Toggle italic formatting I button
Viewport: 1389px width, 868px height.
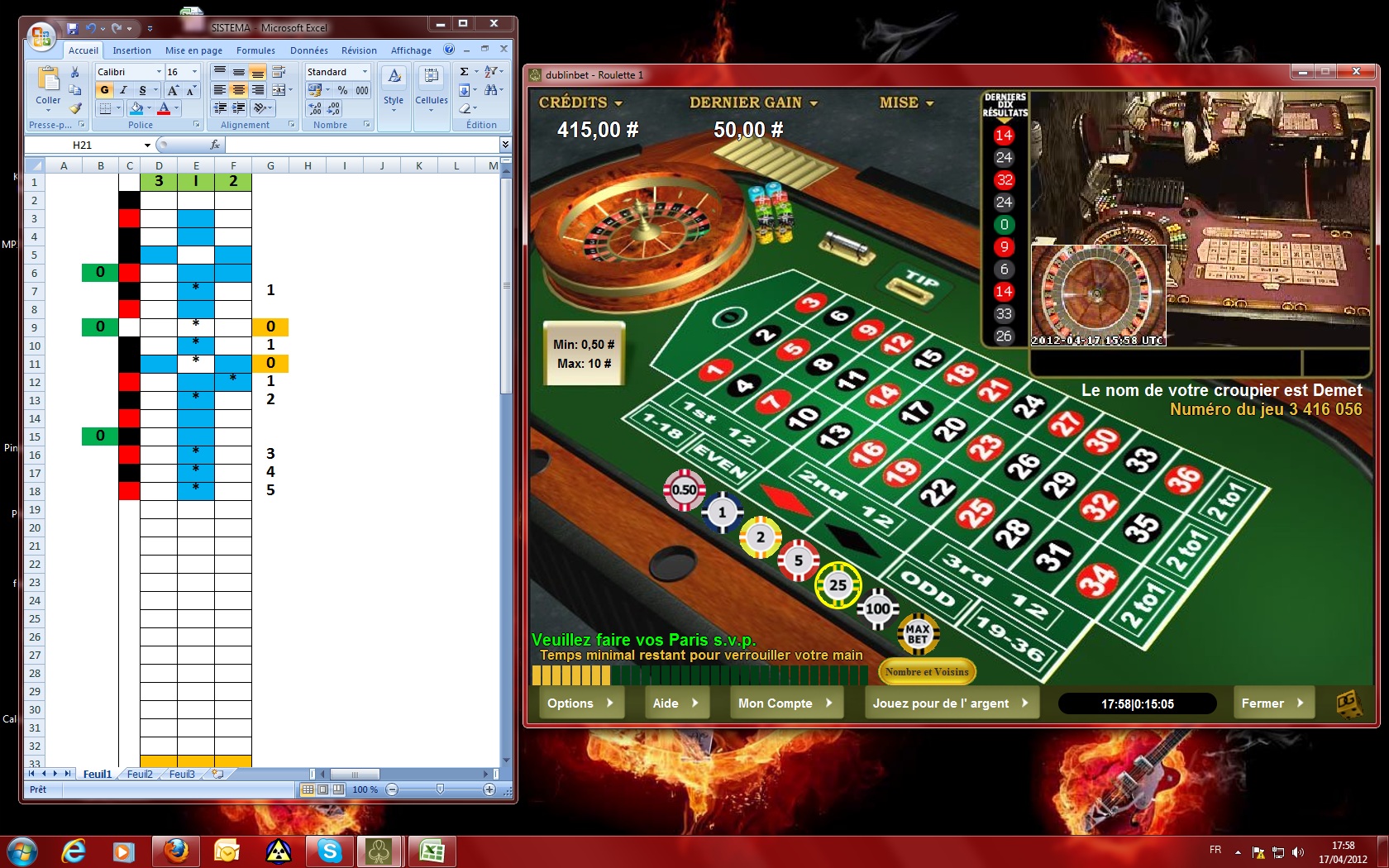(123, 90)
